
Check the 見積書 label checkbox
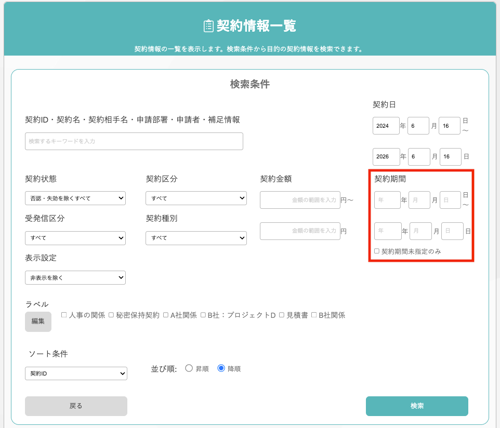tap(281, 315)
